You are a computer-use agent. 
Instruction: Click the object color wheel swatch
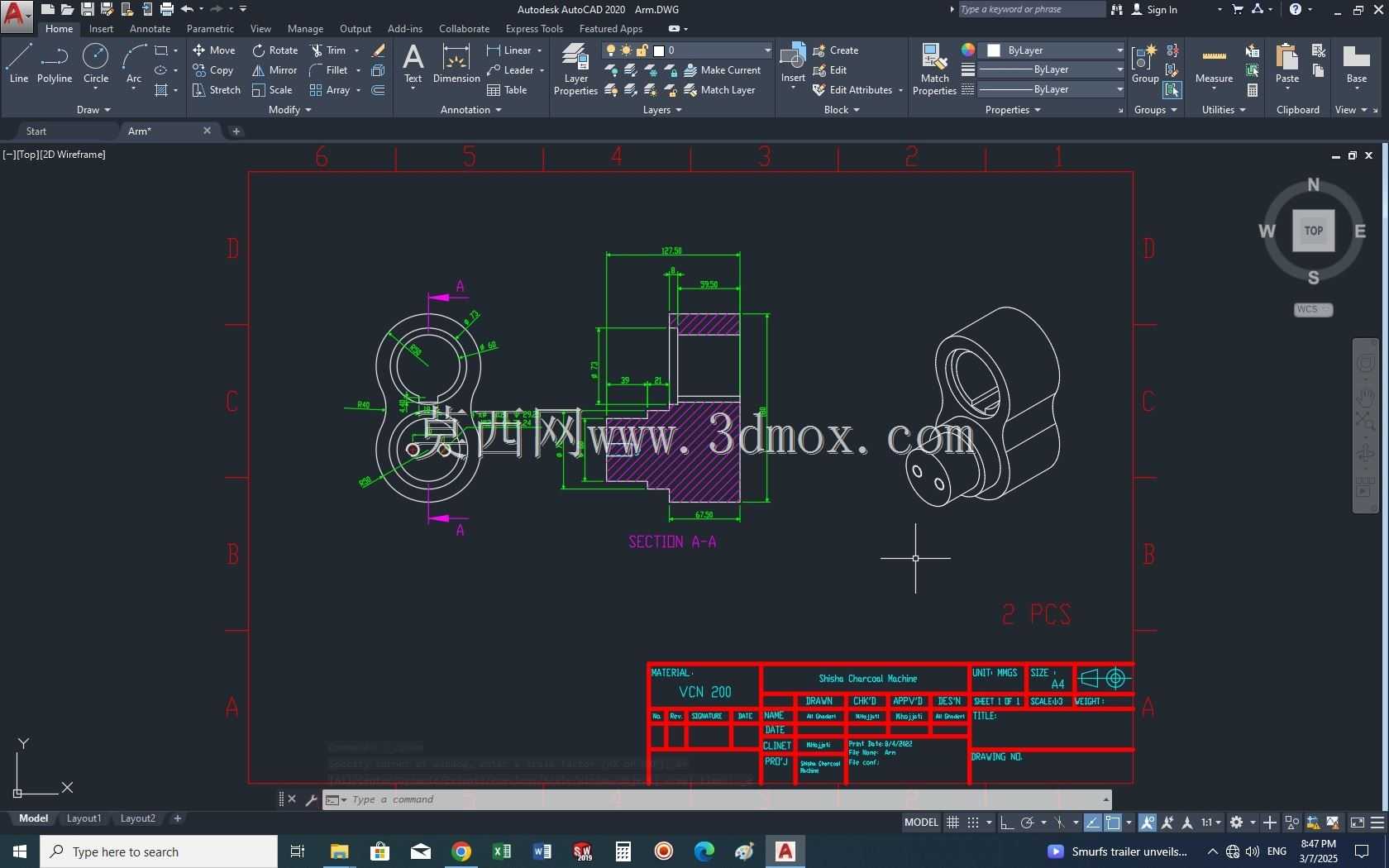point(967,50)
